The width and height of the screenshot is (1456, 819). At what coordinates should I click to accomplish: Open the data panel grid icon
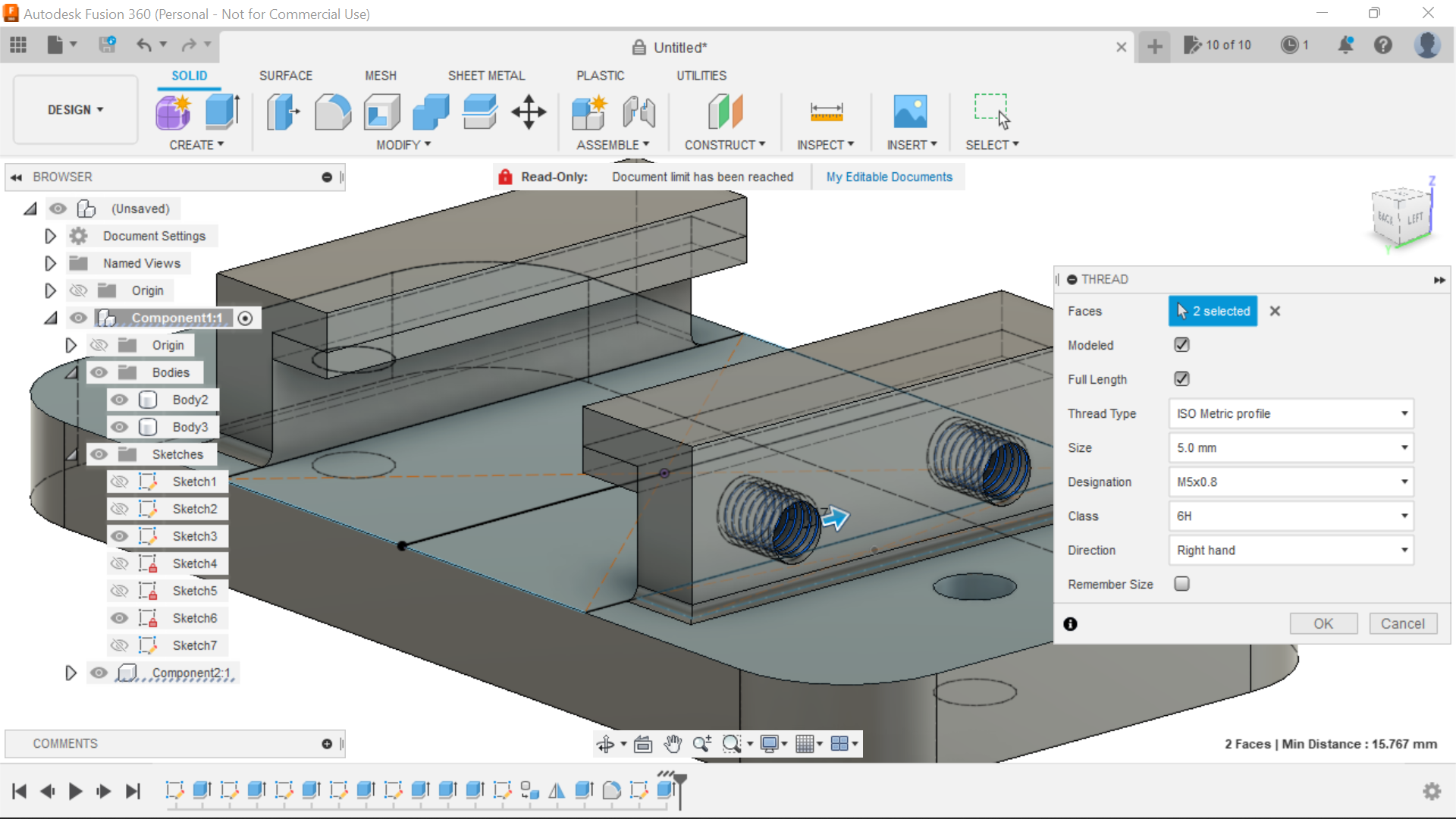(x=18, y=45)
